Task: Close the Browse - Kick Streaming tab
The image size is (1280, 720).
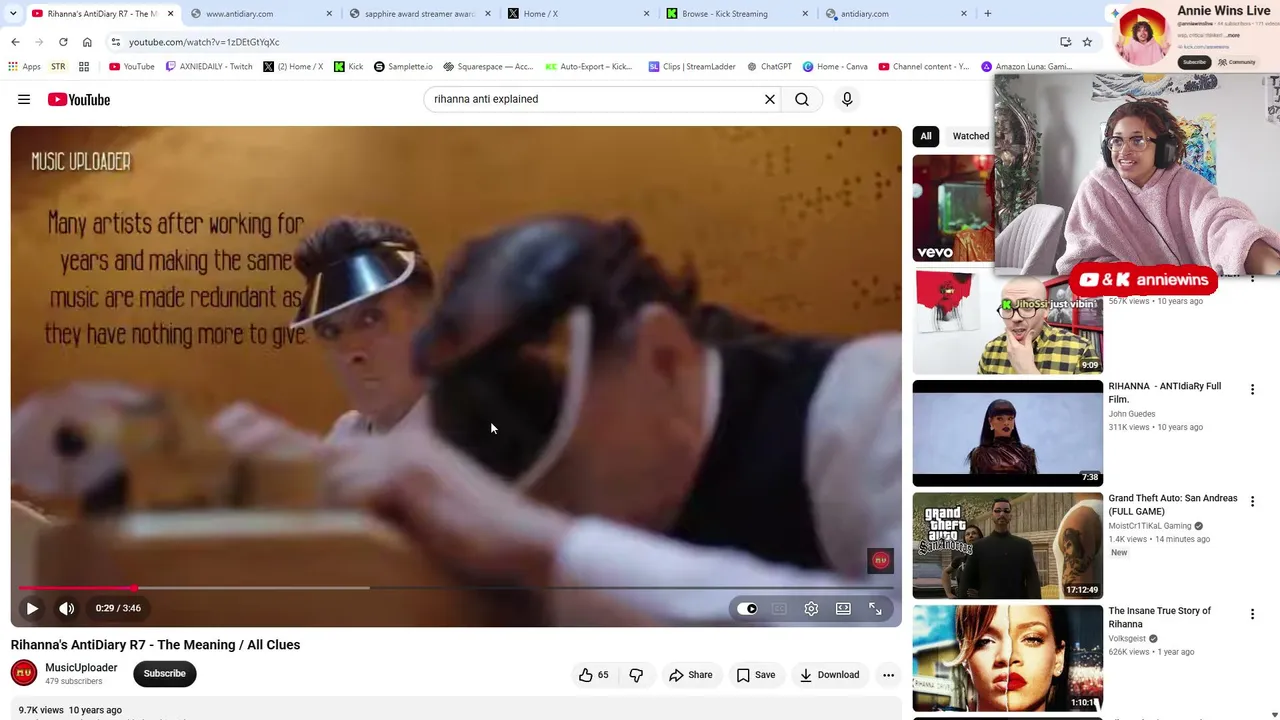Action: pyautogui.click(x=805, y=14)
